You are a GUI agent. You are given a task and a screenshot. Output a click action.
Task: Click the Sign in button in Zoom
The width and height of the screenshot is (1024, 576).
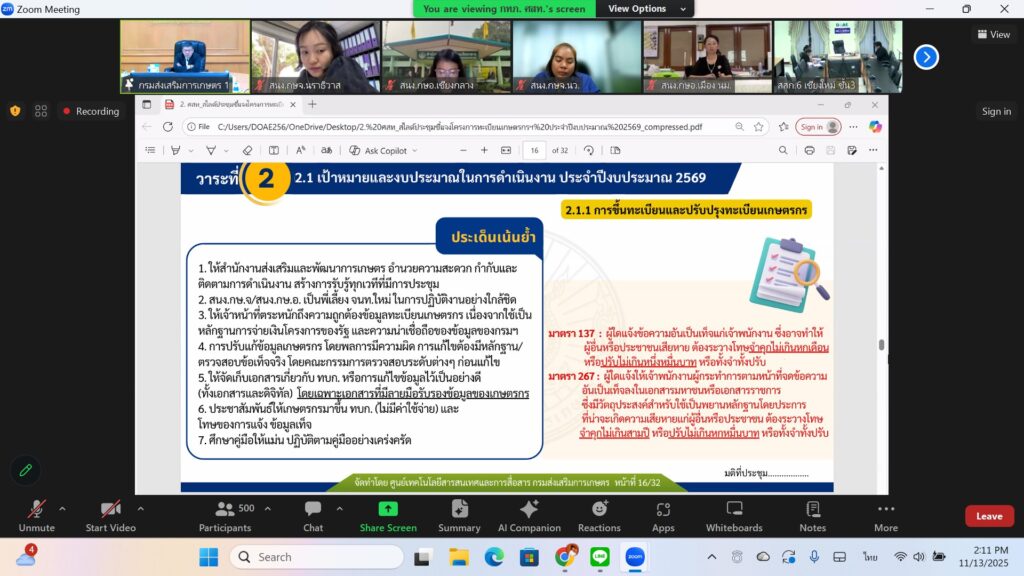point(995,111)
